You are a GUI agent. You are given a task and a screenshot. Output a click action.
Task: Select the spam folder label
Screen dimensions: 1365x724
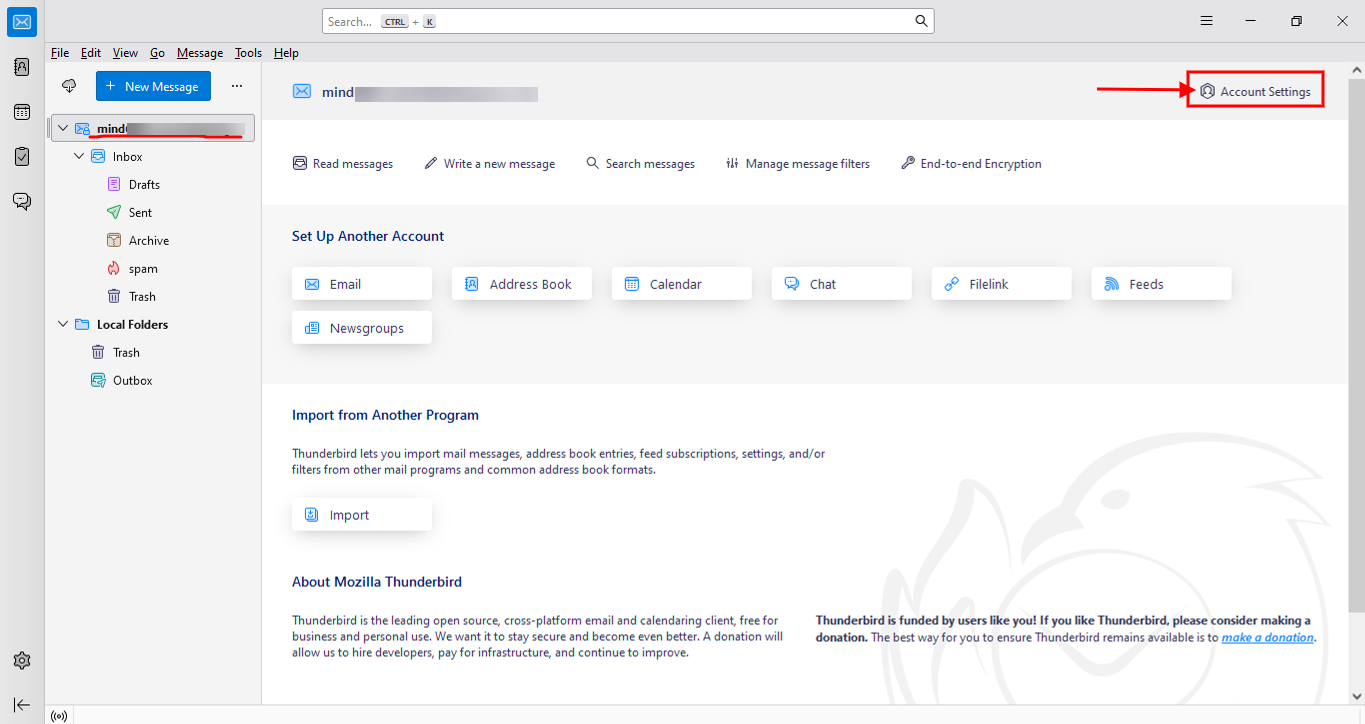click(143, 269)
